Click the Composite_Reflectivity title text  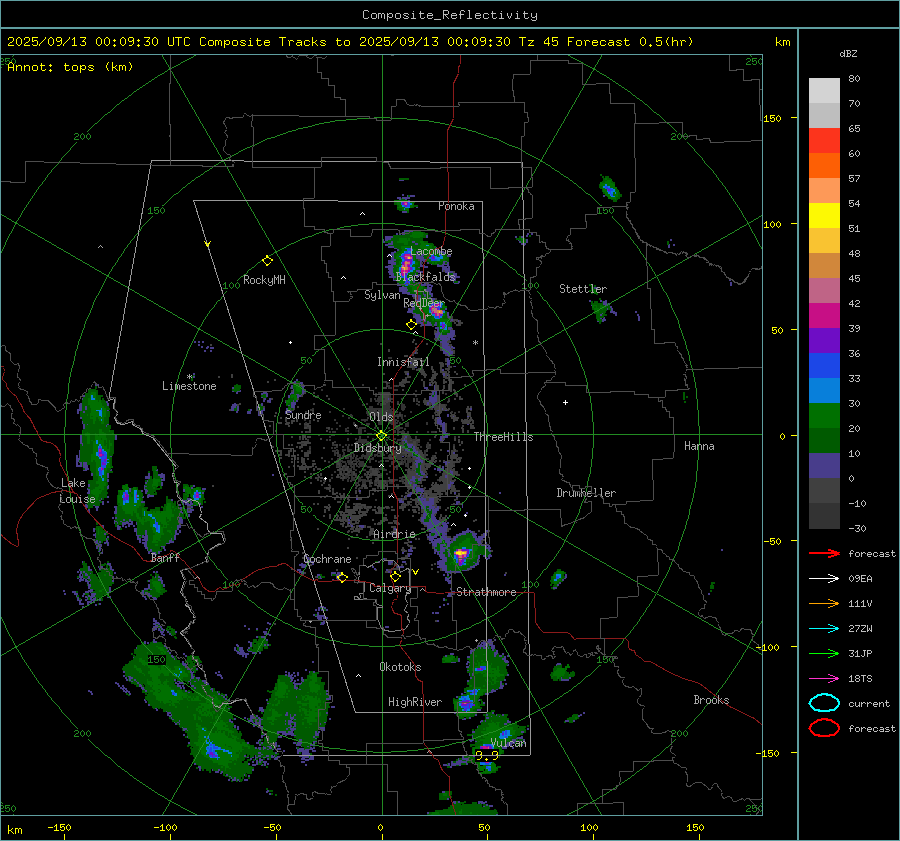[449, 15]
